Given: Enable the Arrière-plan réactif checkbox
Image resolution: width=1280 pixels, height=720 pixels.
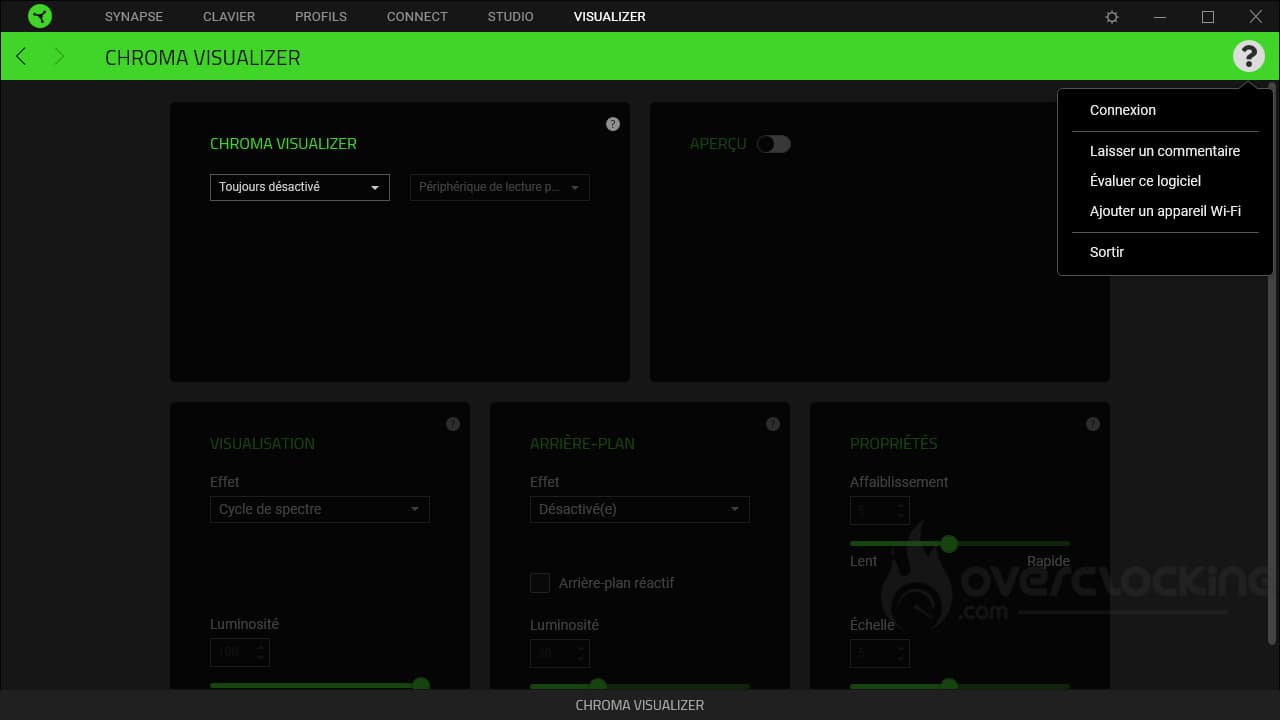Looking at the screenshot, I should coord(540,583).
